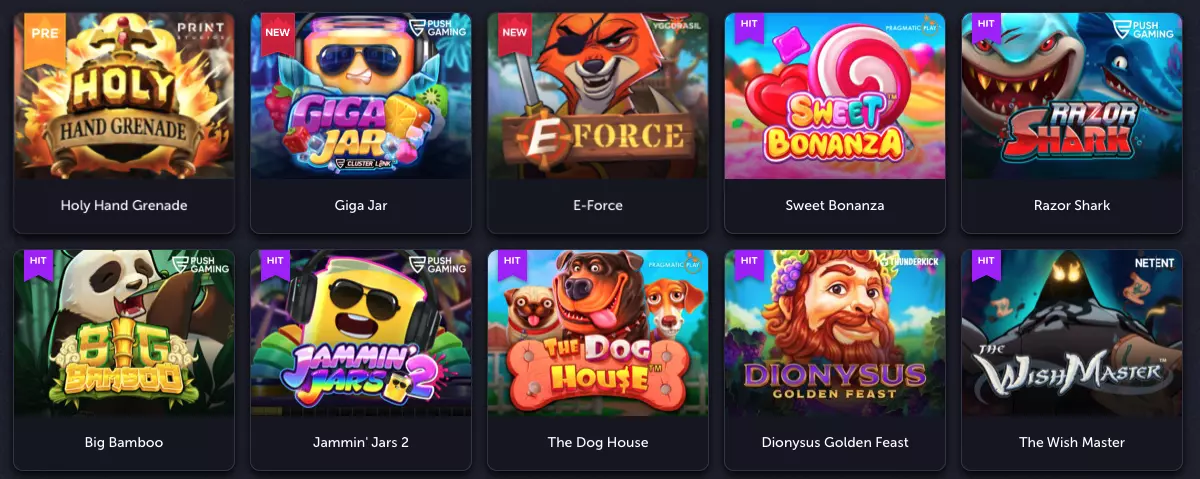
Task: Follow the Dionysus Golden Feast title link
Action: pyautogui.click(x=835, y=442)
